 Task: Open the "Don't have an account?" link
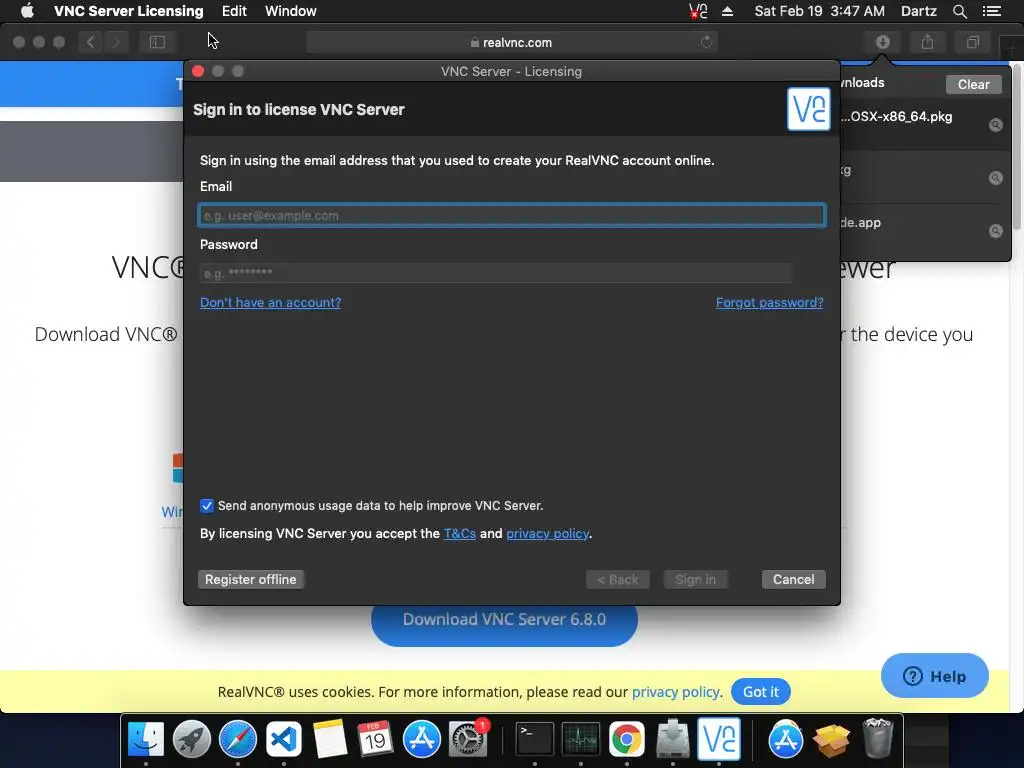[270, 302]
